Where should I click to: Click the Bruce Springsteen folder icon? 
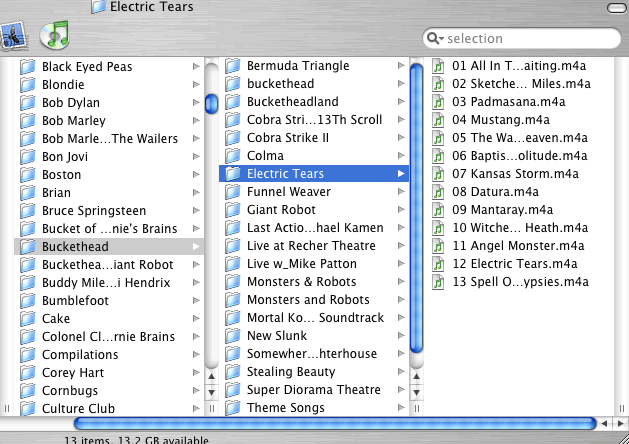click(28, 211)
